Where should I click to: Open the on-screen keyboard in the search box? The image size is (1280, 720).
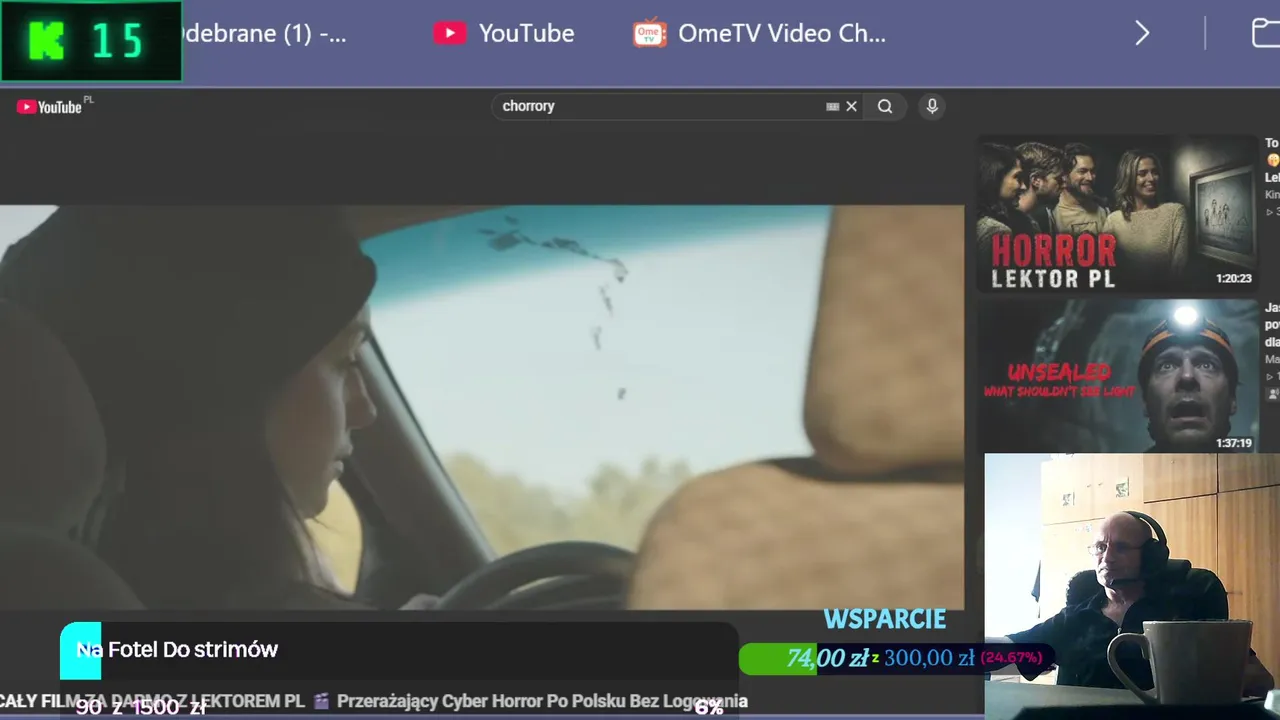(x=832, y=106)
